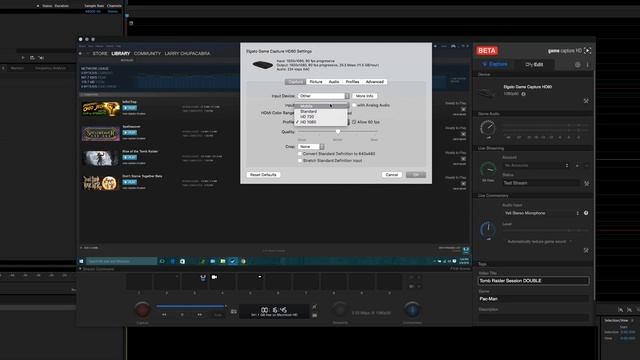Toggle the fullscreen icon beside game capture HD
The width and height of the screenshot is (640, 360).
coord(587,51)
